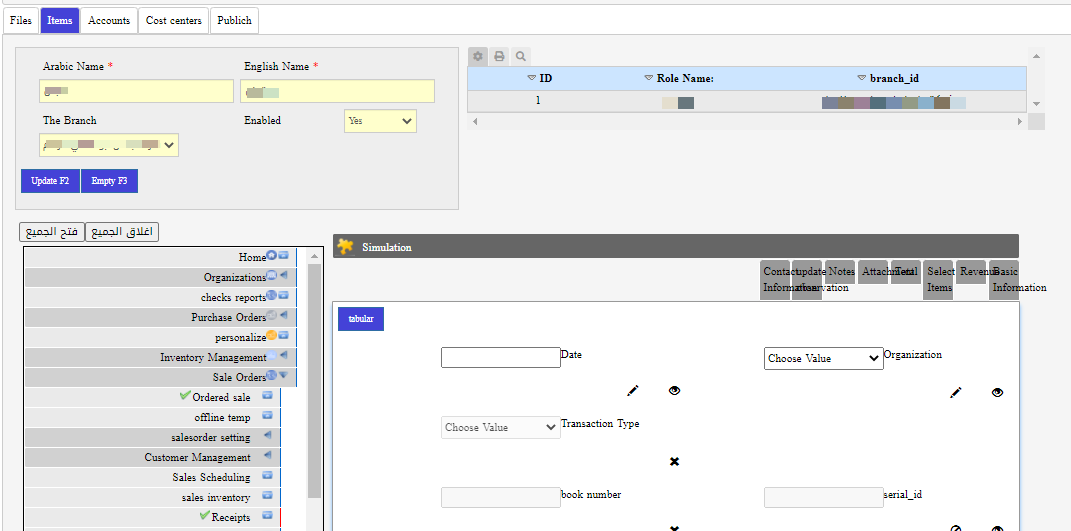Toggle the eye visibility icon under Organization field
This screenshot has height=531, width=1071.
pos(997,393)
